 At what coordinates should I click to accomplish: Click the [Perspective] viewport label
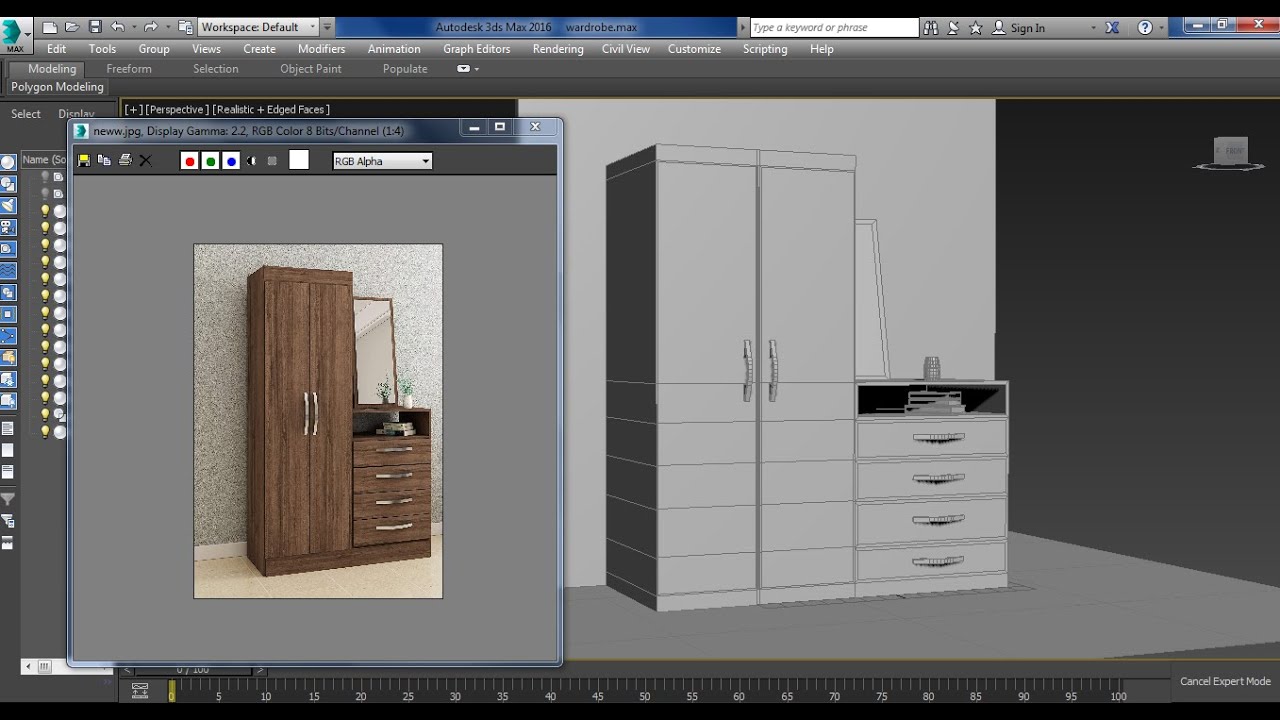[177, 109]
